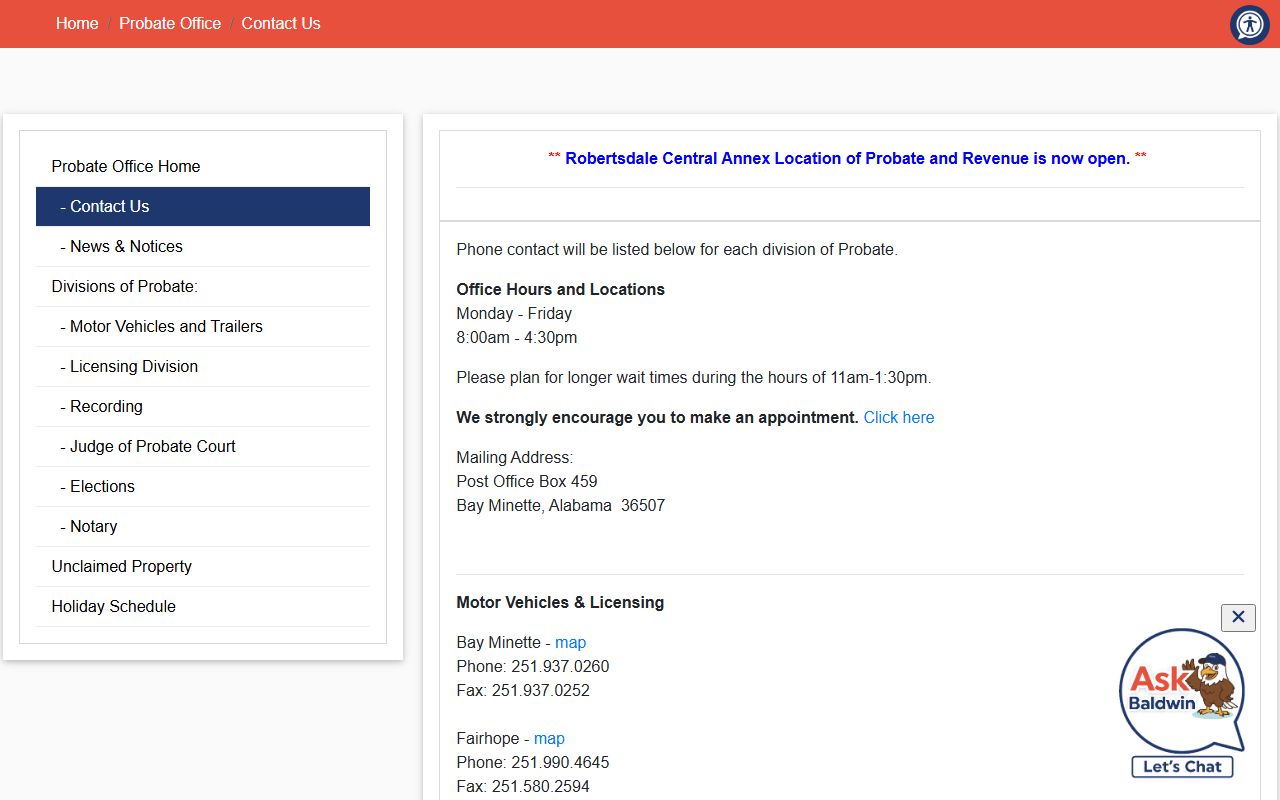Go to Elections page
1280x800 pixels.
[x=203, y=486]
